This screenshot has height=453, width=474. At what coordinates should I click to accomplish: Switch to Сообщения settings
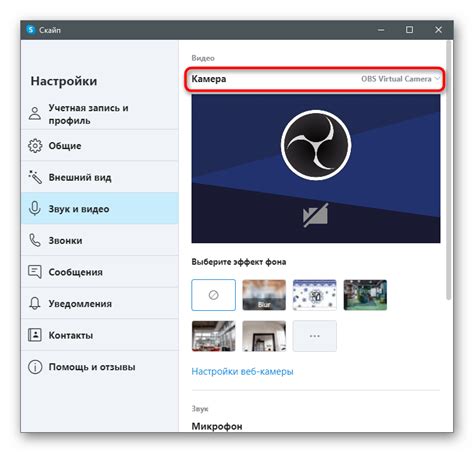pos(100,272)
